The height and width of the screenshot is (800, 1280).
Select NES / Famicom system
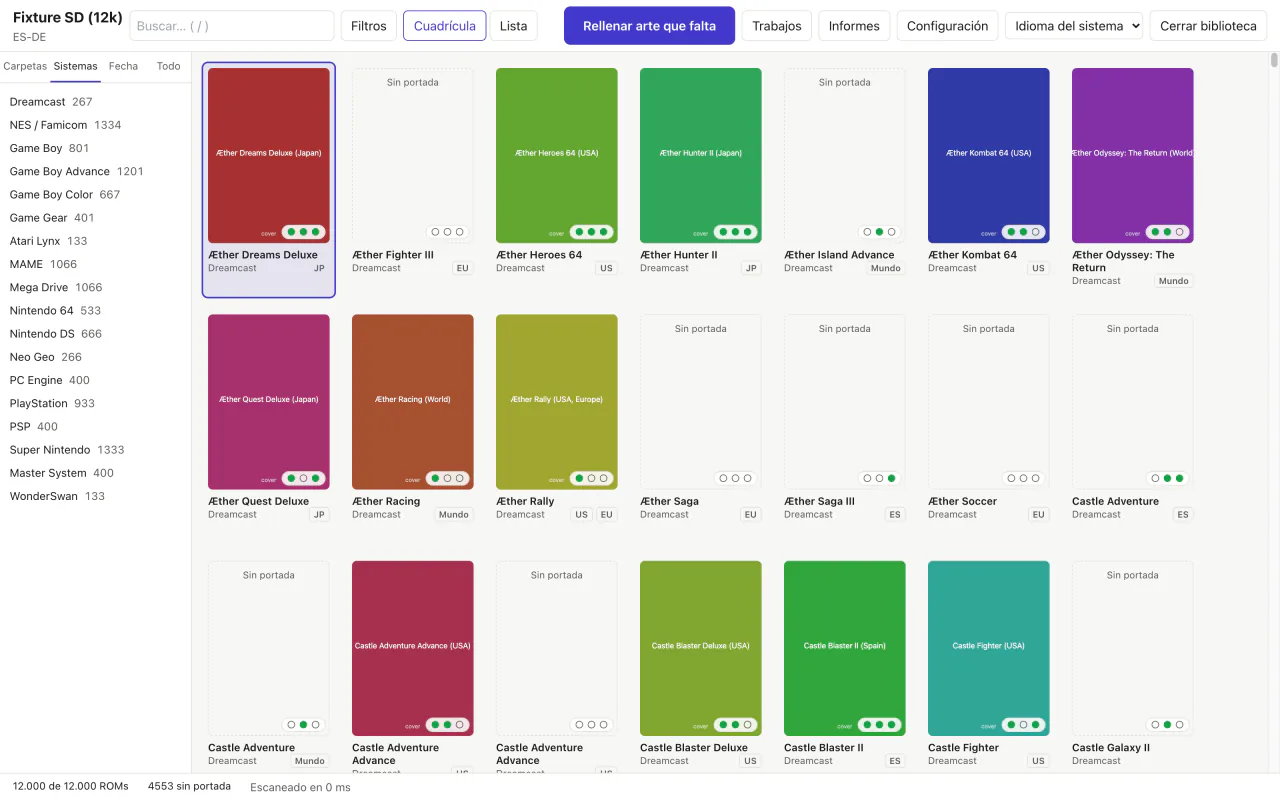[96, 125]
